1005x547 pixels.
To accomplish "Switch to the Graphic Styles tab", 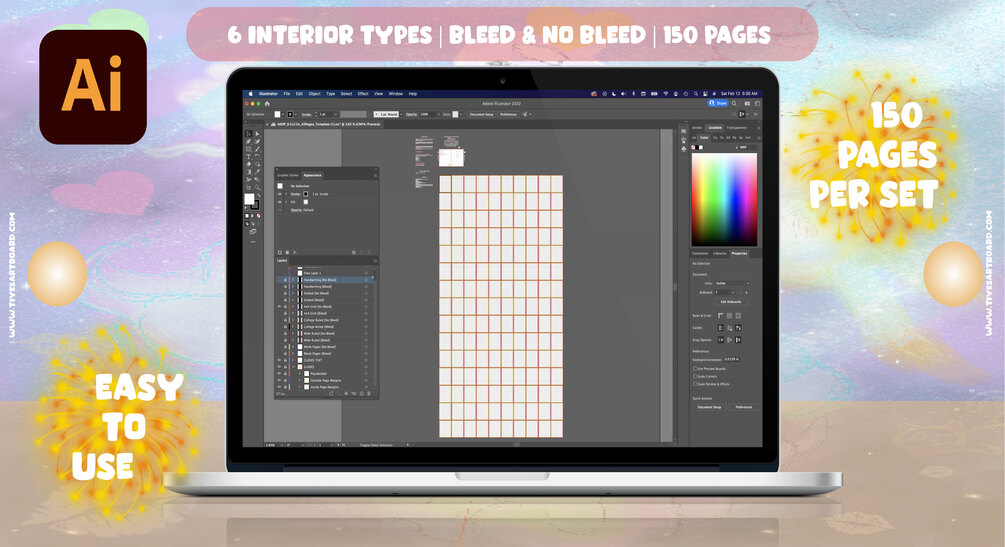I will (288, 175).
